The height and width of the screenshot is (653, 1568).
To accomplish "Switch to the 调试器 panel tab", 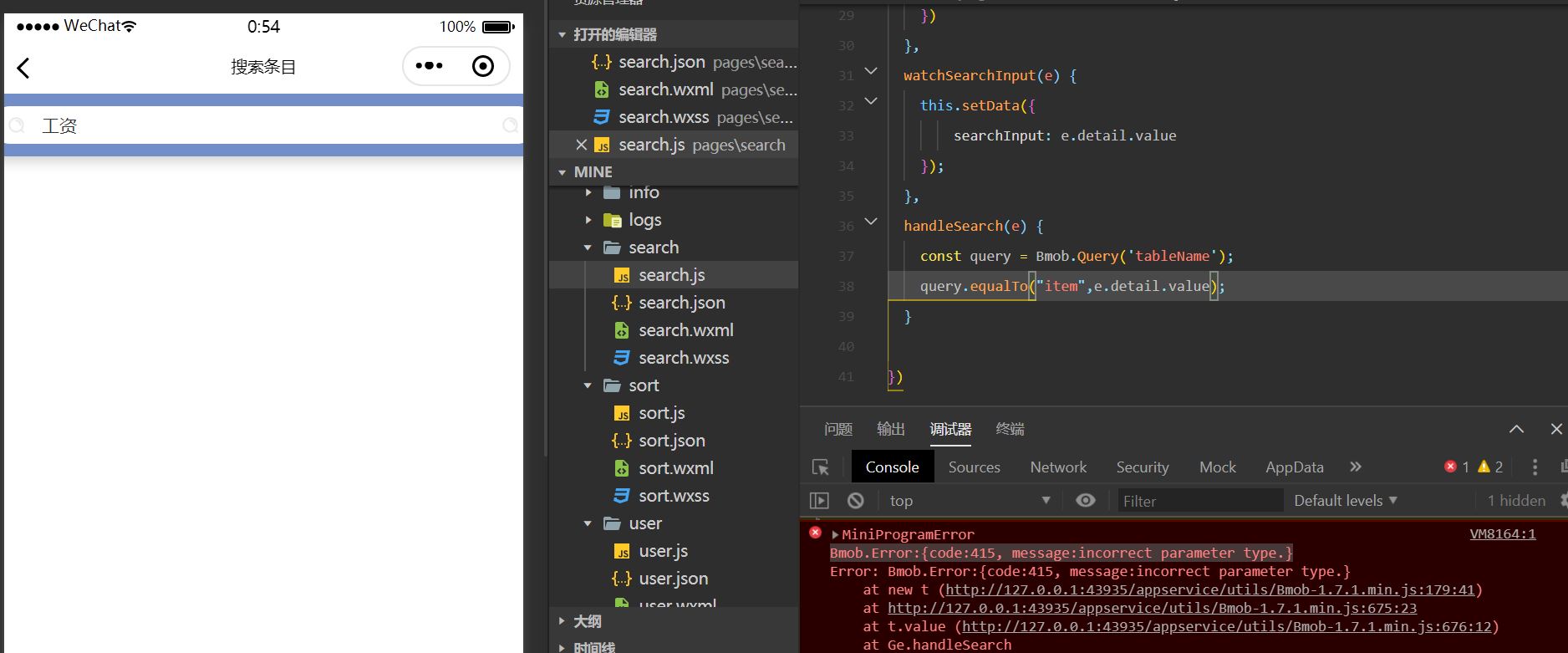I will (950, 429).
